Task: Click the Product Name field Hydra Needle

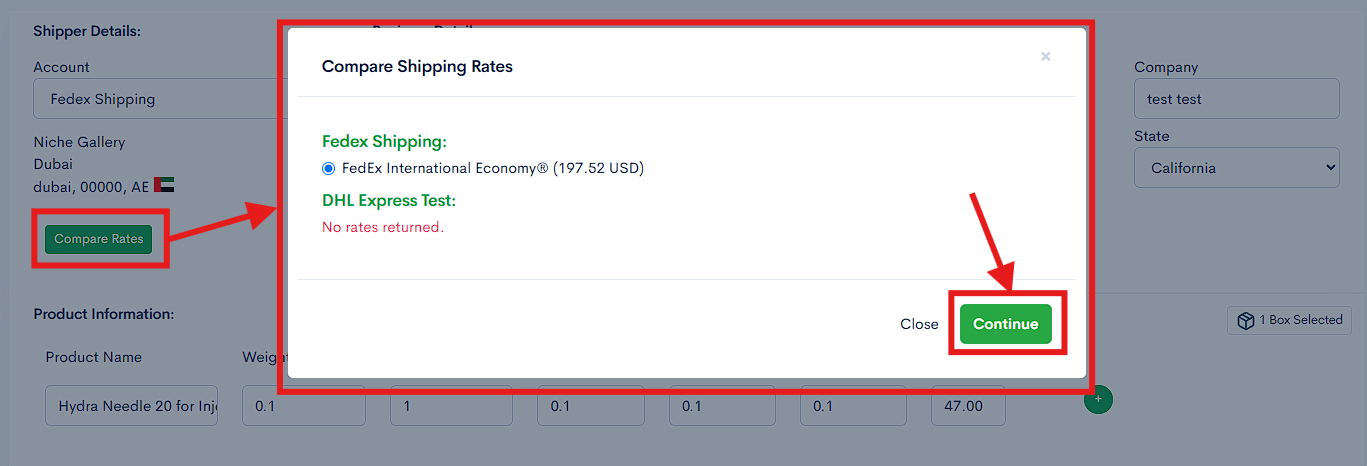Action: point(131,406)
